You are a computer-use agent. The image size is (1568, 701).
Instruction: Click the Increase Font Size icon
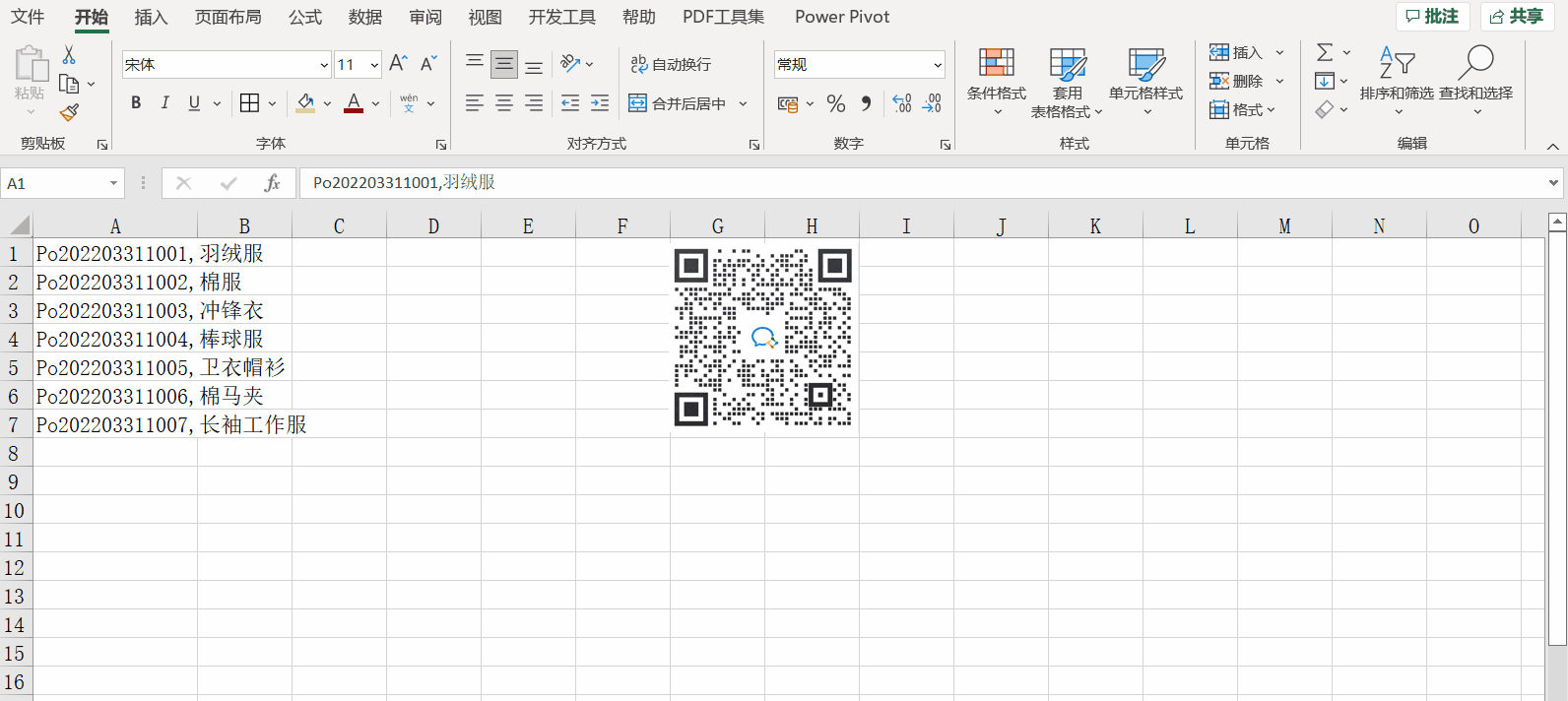coord(398,64)
